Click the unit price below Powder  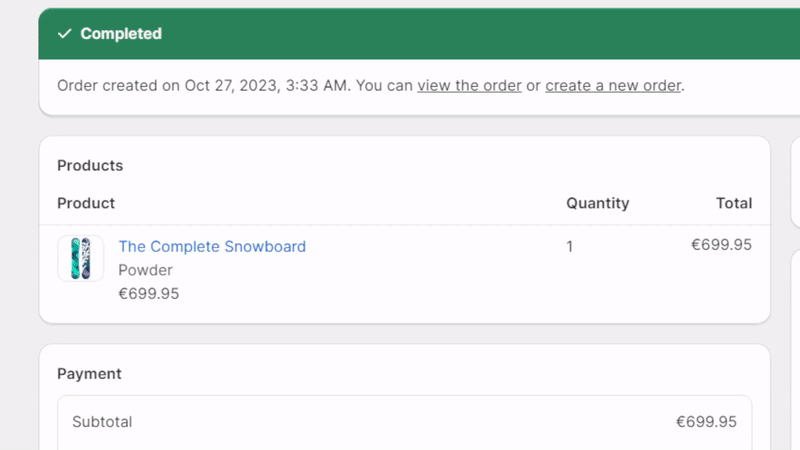[148, 294]
